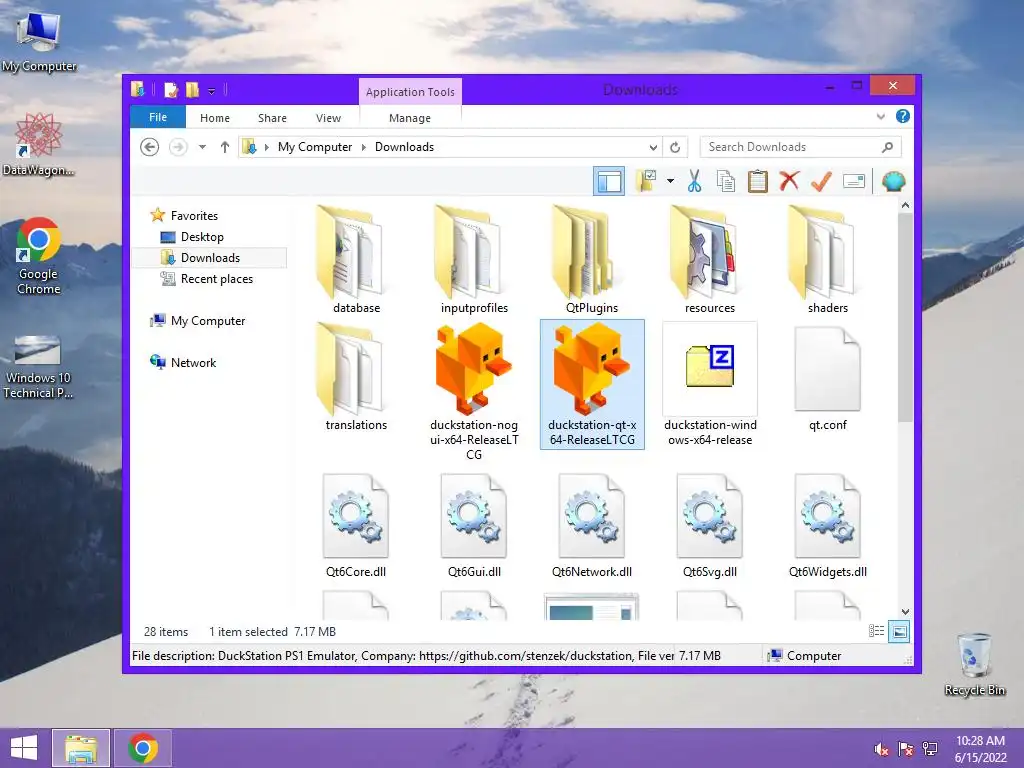Open the database folder
This screenshot has height=768, width=1024.
(356, 260)
